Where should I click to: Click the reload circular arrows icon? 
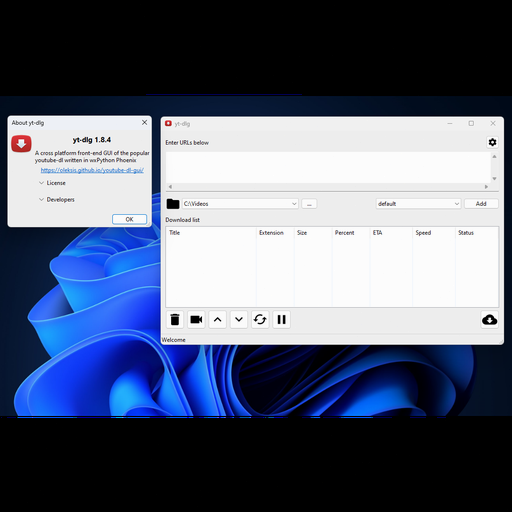click(260, 319)
